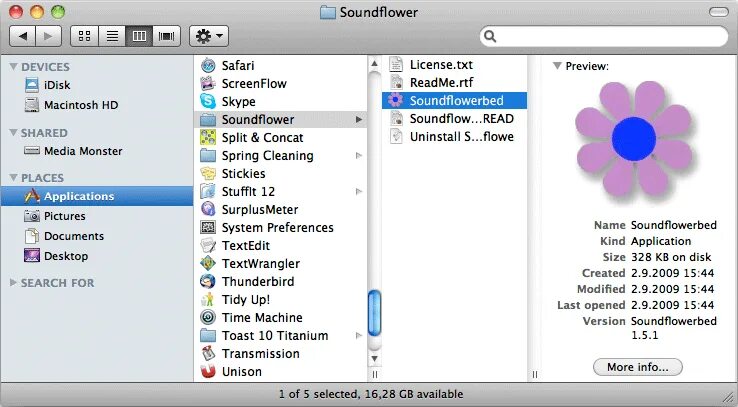This screenshot has width=738, height=407.
Task: Select the TextWrangler application icon
Action: click(x=208, y=263)
